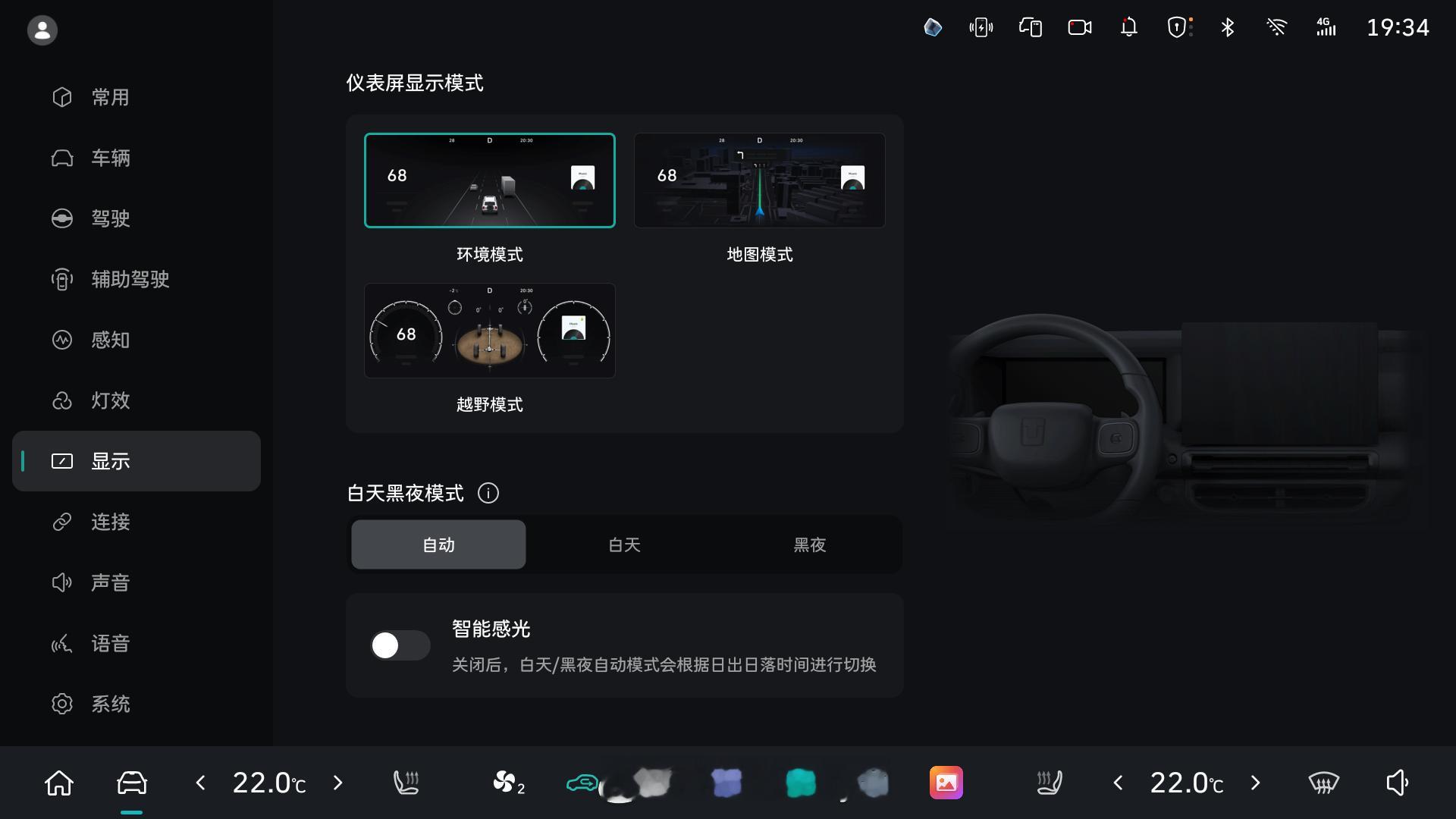1456x819 pixels.
Task: Enable the 智能感光 switch
Action: click(x=400, y=645)
